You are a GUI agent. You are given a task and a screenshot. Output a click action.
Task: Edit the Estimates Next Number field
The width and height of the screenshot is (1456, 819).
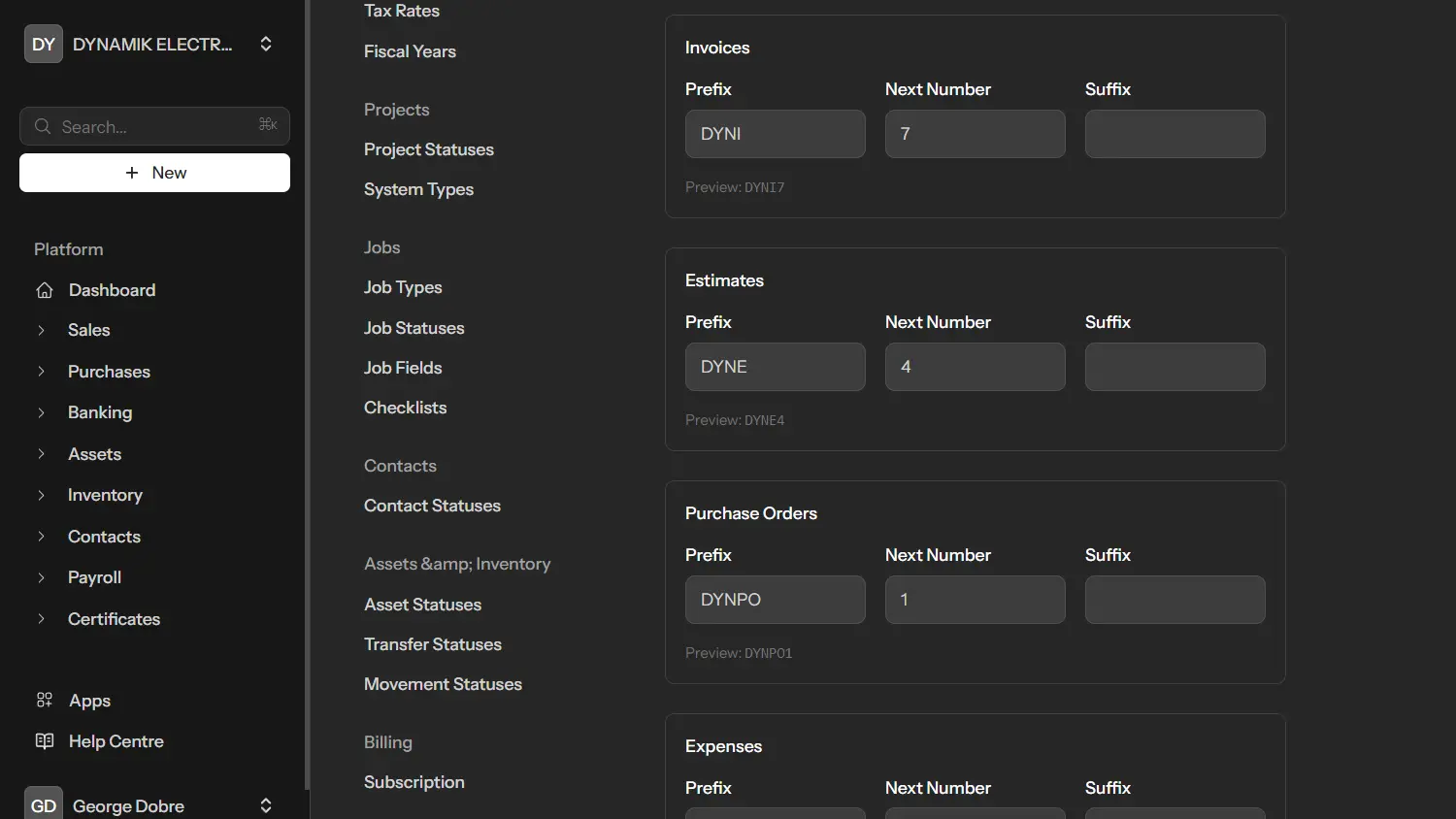pos(976,367)
